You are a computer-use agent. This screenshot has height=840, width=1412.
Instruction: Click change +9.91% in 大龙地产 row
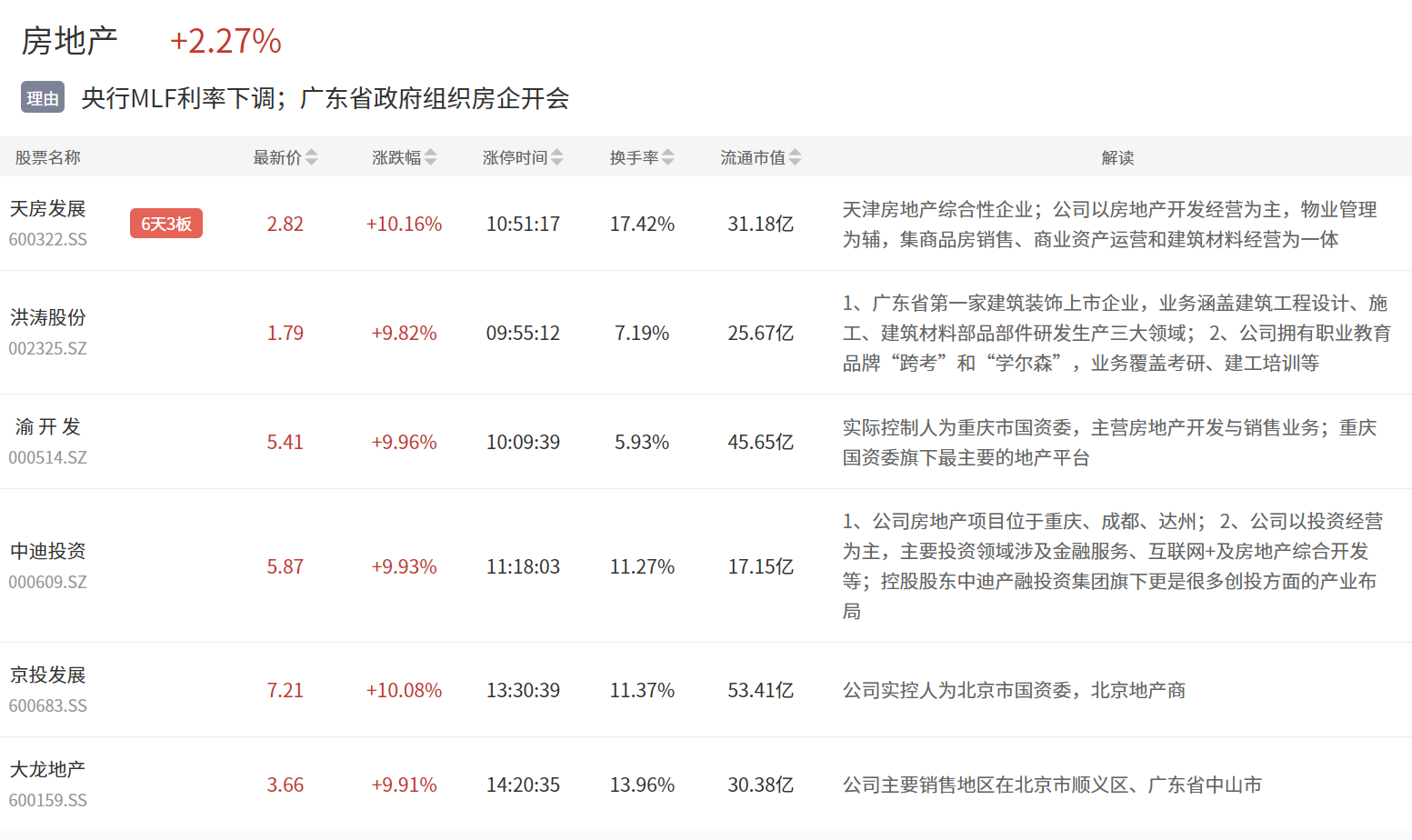[404, 785]
